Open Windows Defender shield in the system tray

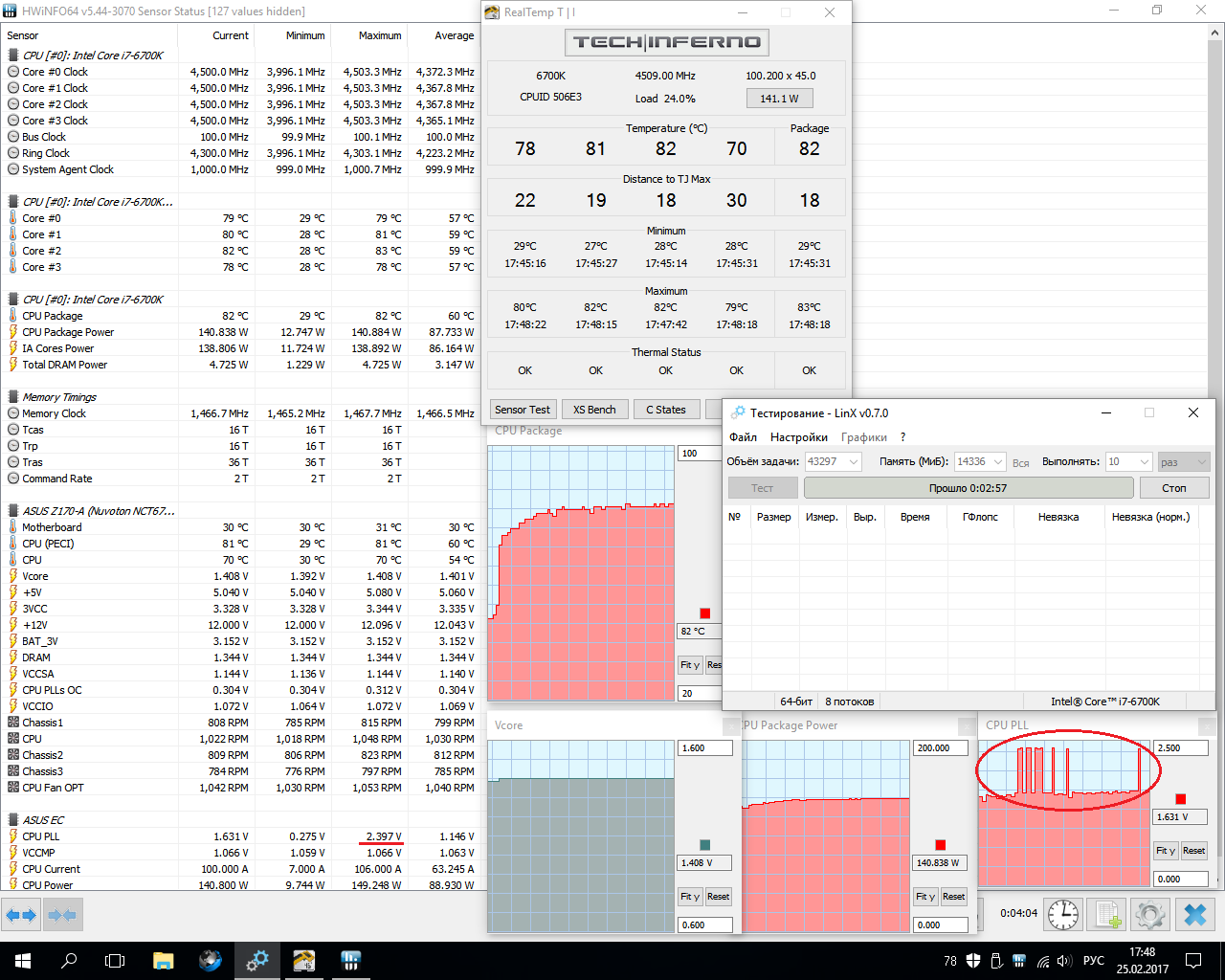(x=973, y=961)
